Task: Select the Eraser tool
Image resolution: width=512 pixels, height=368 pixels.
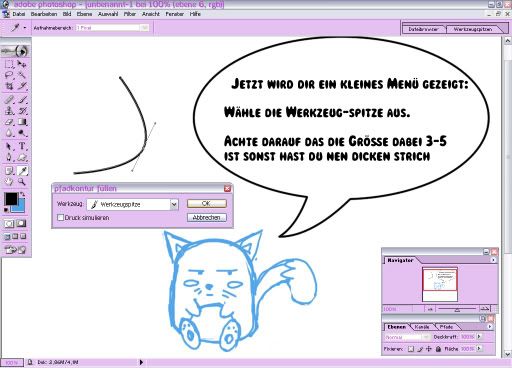Action: pos(9,122)
